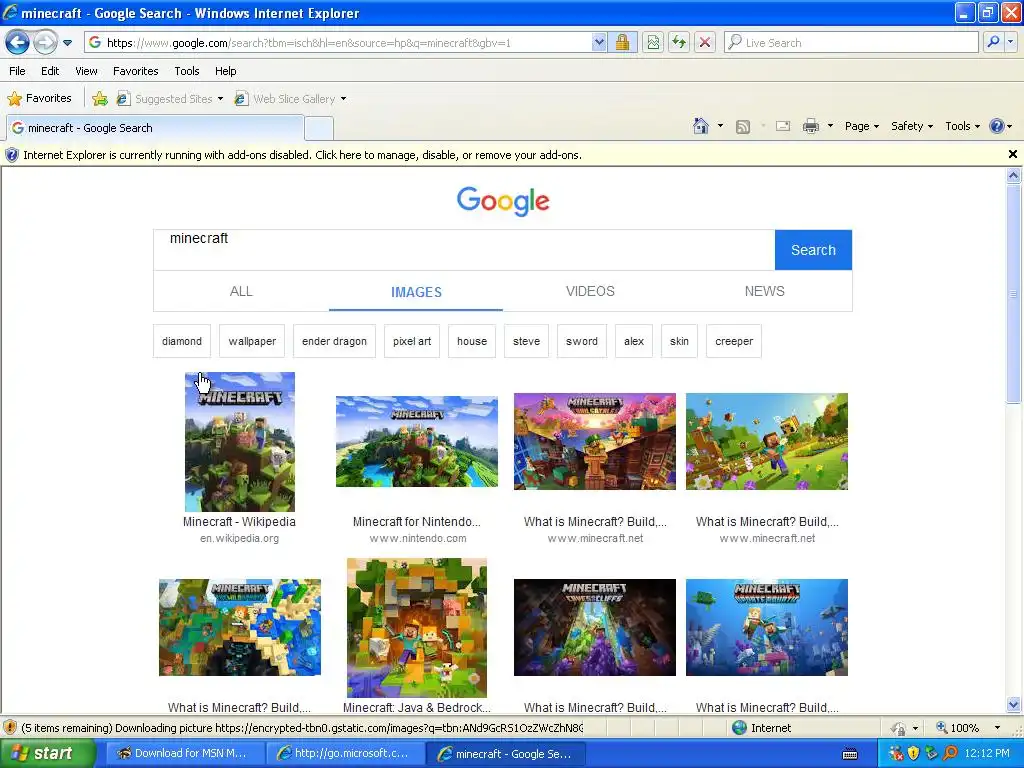Click the Read Mail icon
Viewport: 1024px width, 768px height.
[783, 127]
